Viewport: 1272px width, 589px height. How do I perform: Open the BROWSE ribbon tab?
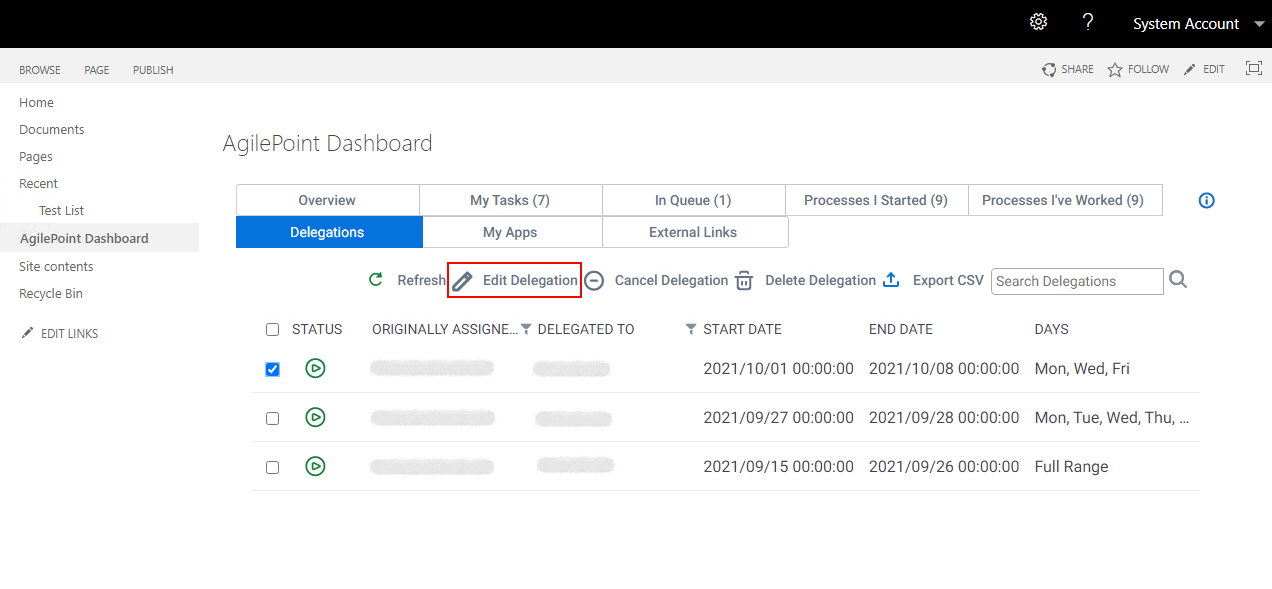coord(40,70)
